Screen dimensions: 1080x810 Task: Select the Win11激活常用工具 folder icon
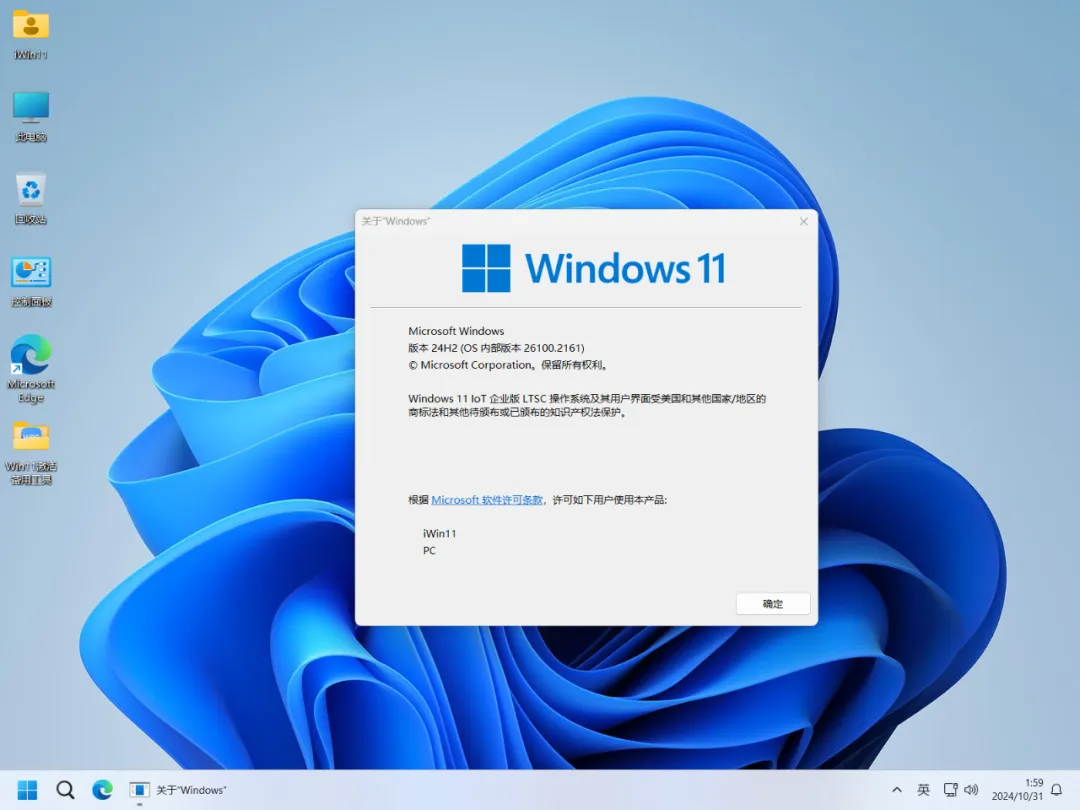tap(31, 453)
